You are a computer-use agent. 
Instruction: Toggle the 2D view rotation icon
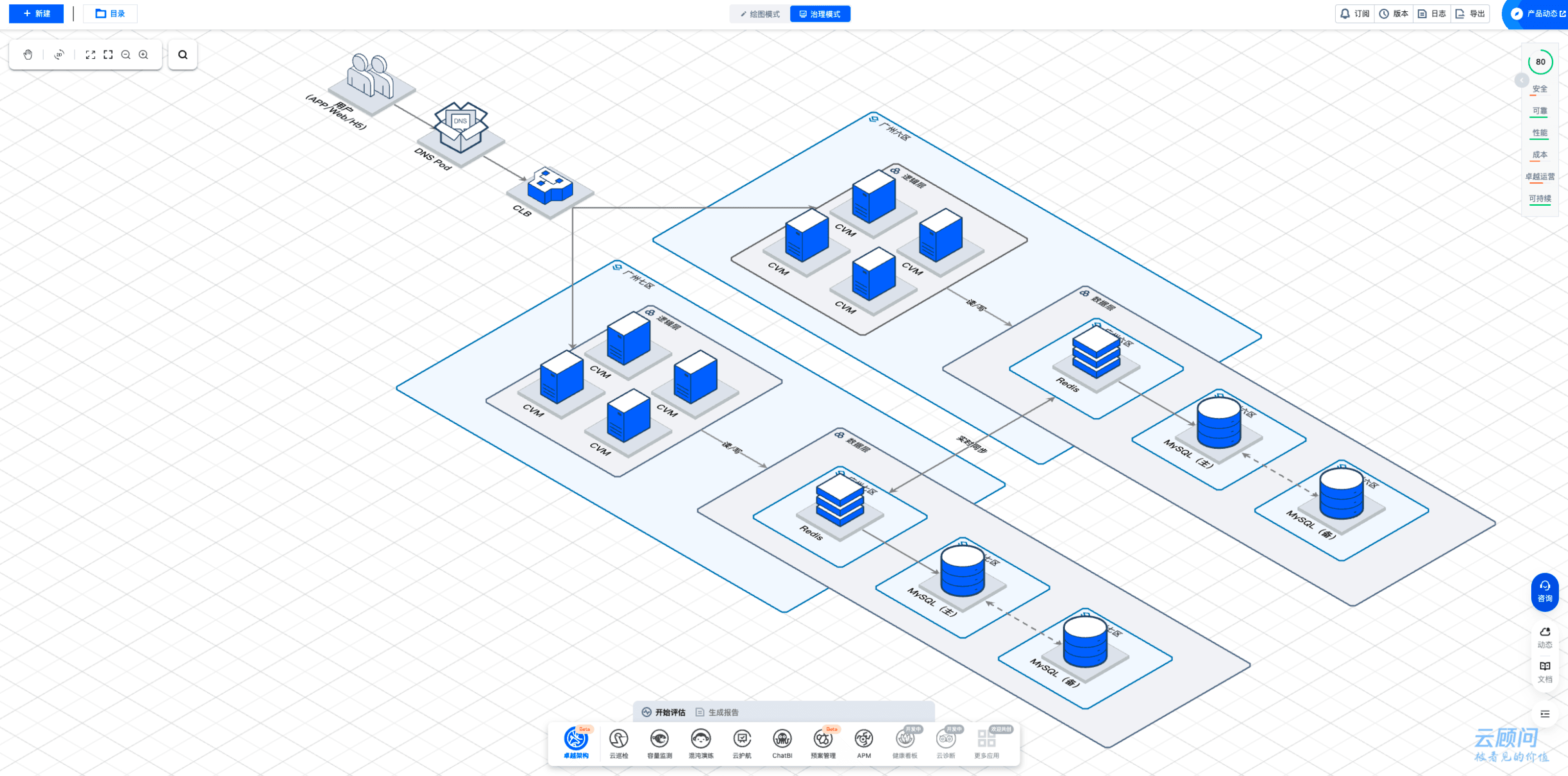(x=59, y=55)
